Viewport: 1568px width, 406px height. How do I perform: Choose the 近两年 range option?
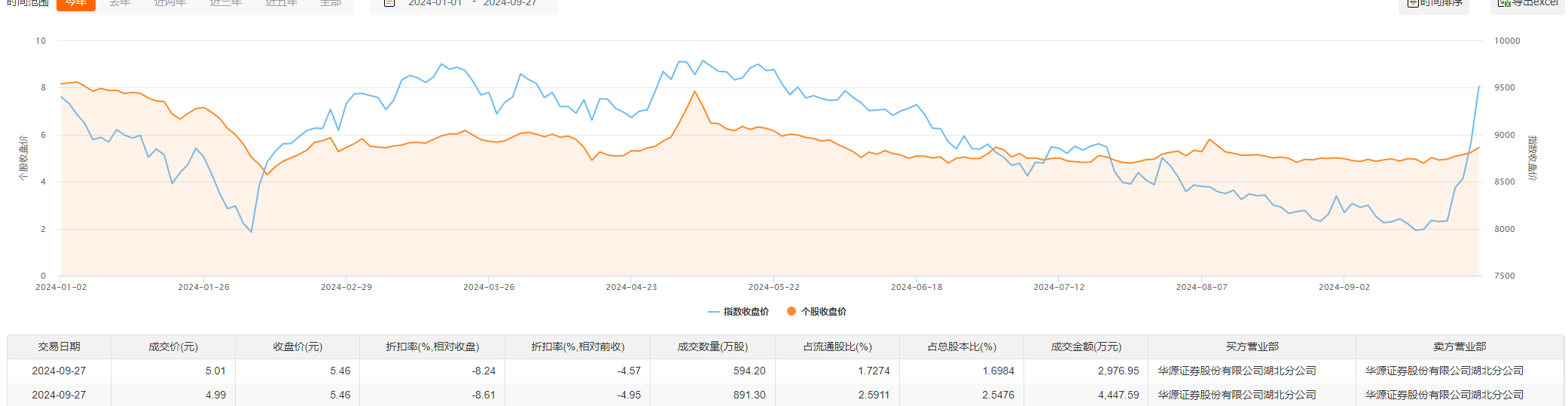coord(170,3)
